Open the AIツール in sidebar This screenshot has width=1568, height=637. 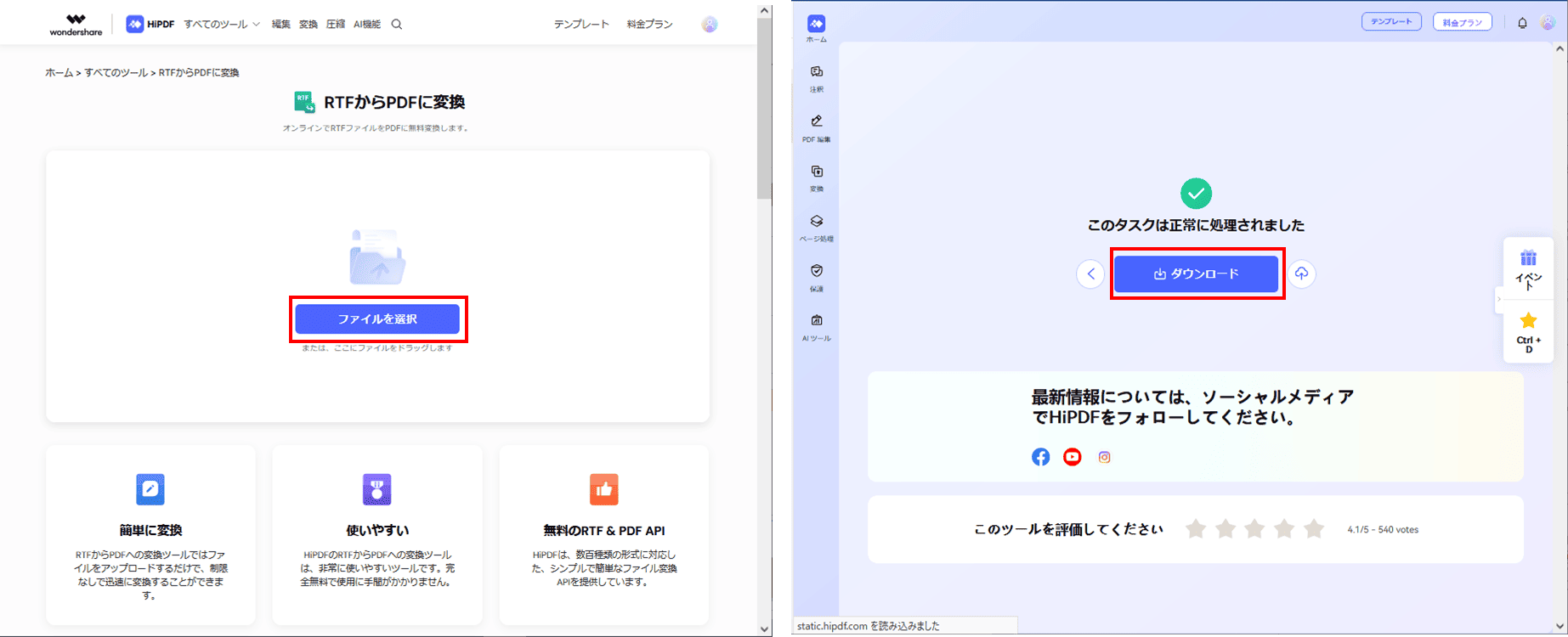click(x=817, y=326)
